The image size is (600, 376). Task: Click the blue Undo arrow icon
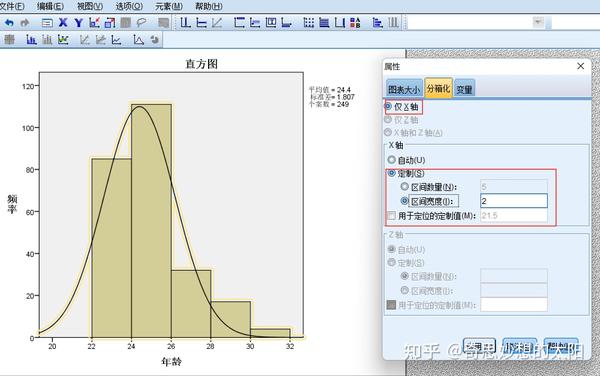(9, 23)
